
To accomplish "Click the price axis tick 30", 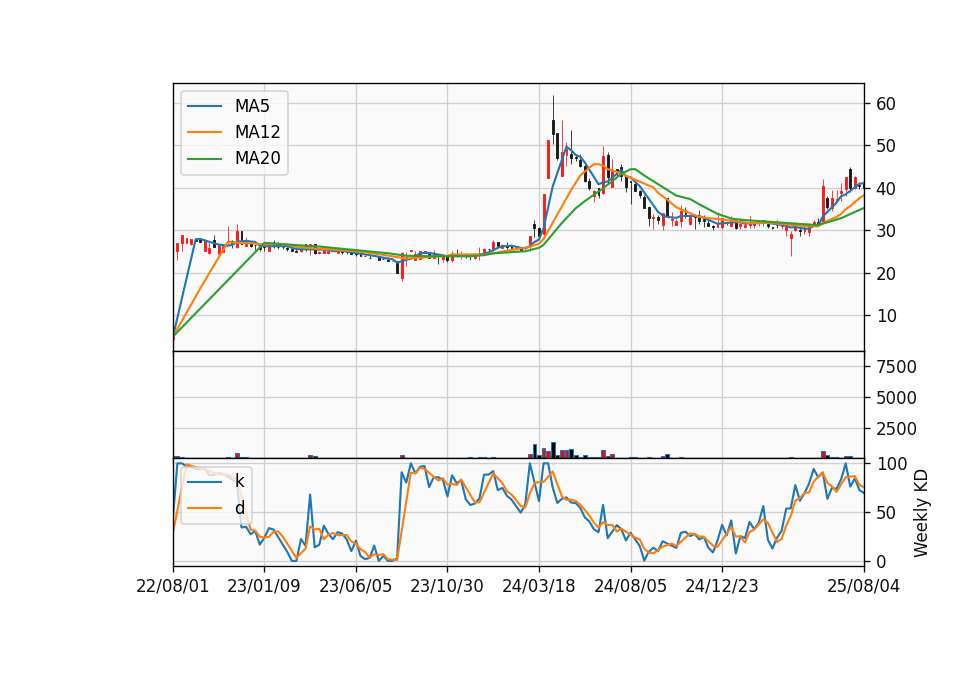I will pyautogui.click(x=886, y=231).
